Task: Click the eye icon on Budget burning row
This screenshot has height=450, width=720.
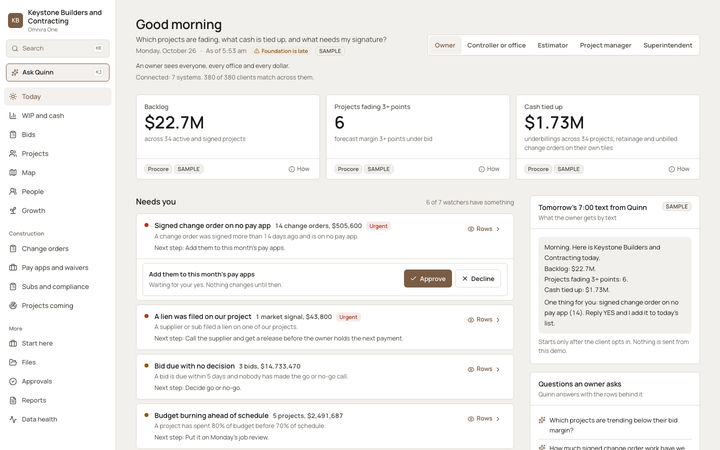Action: [470, 419]
